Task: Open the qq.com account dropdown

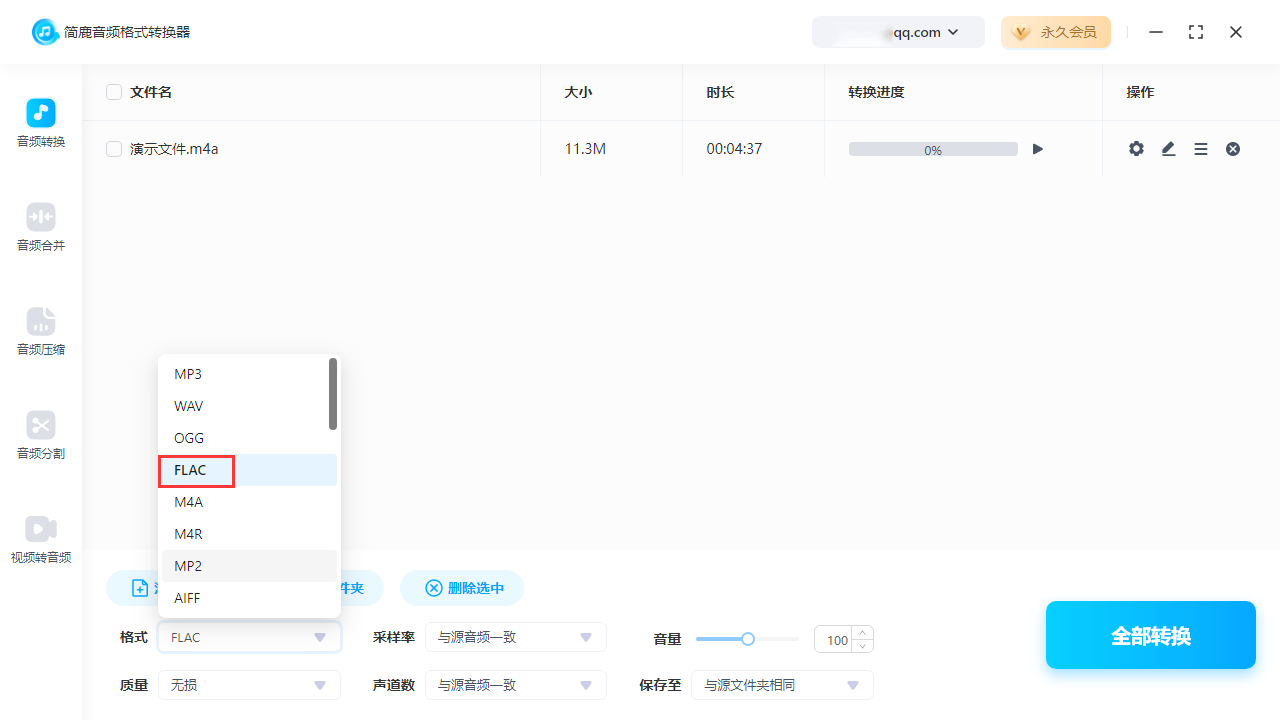Action: tap(898, 32)
